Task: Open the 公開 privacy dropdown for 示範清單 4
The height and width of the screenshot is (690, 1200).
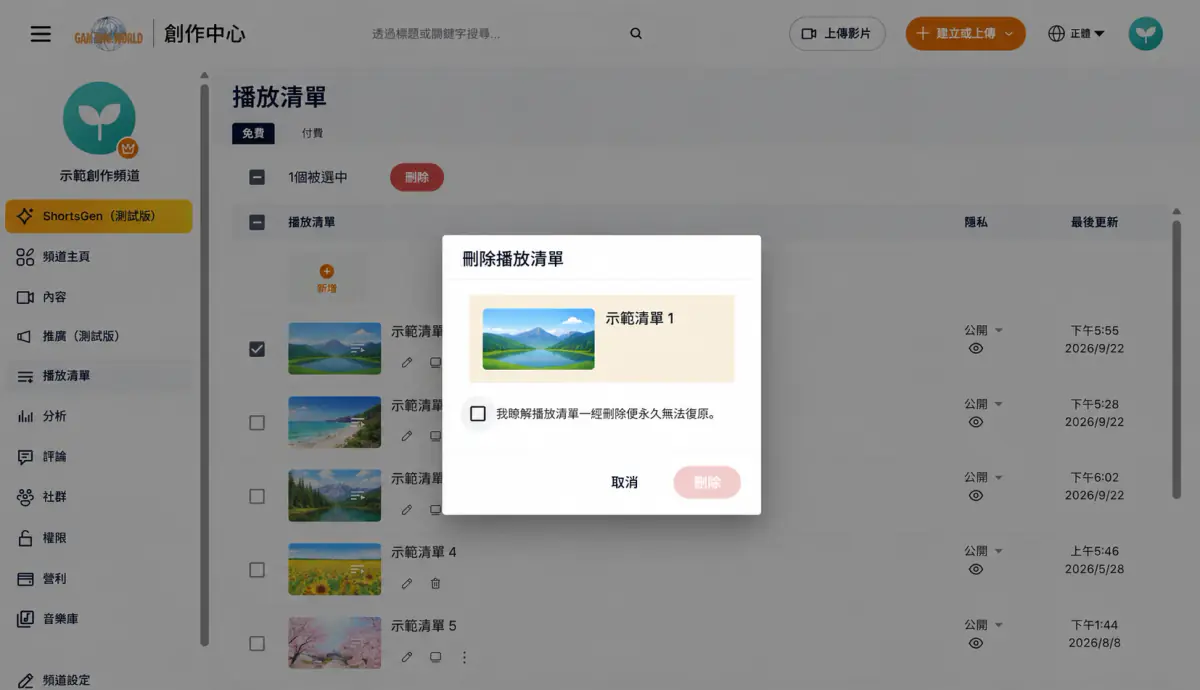Action: pos(983,551)
